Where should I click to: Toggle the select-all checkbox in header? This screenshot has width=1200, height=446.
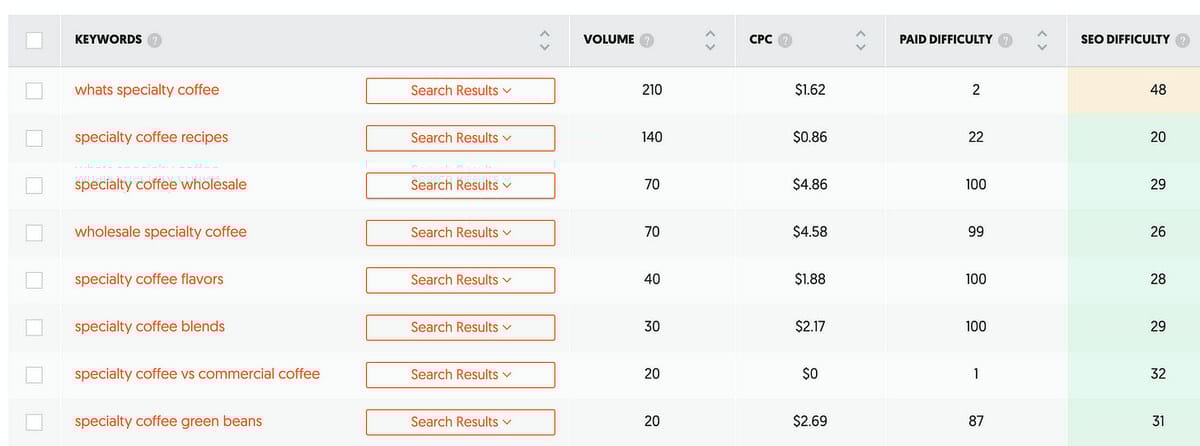(x=34, y=41)
